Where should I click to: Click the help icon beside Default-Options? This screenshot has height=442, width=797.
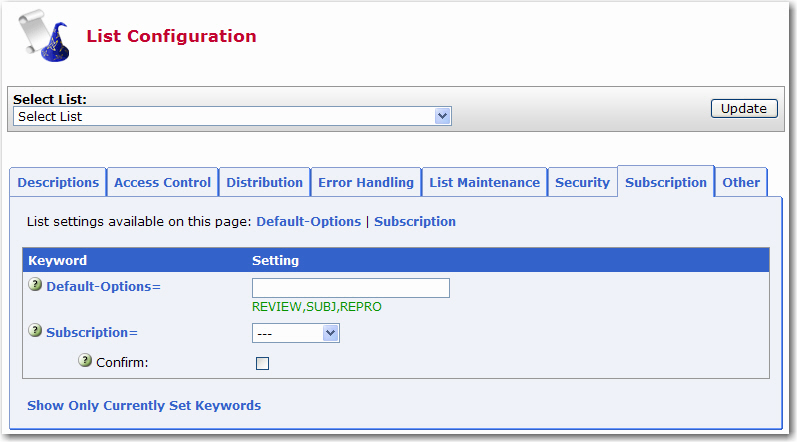[35, 285]
